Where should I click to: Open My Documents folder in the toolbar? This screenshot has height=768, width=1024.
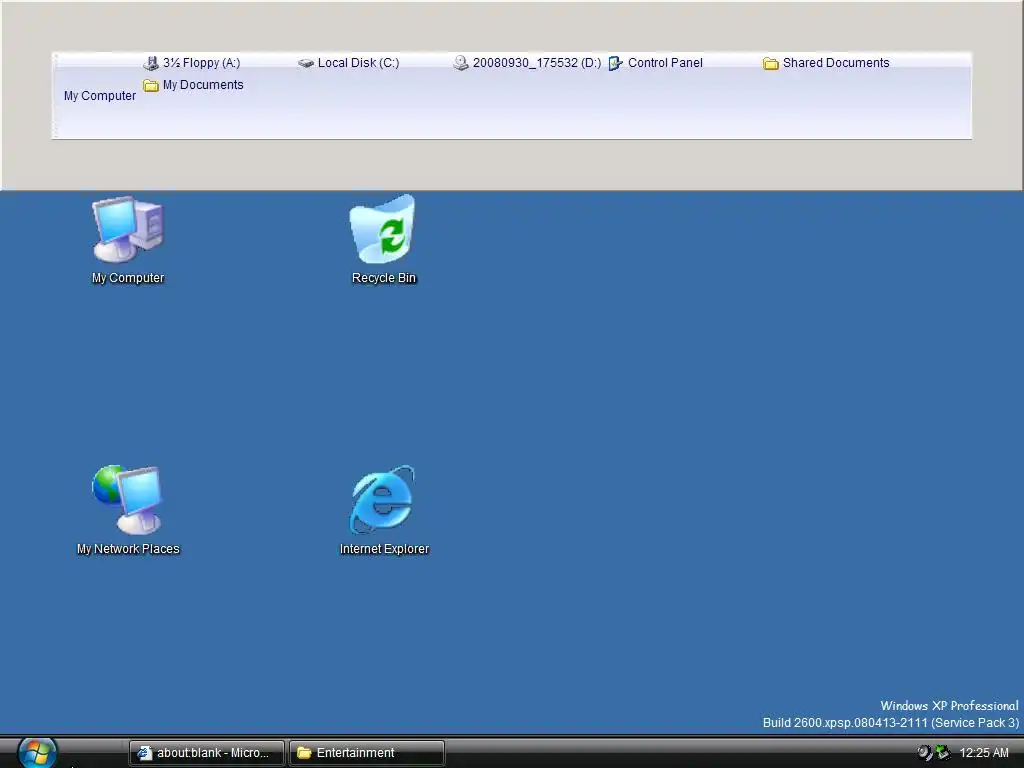[193, 85]
